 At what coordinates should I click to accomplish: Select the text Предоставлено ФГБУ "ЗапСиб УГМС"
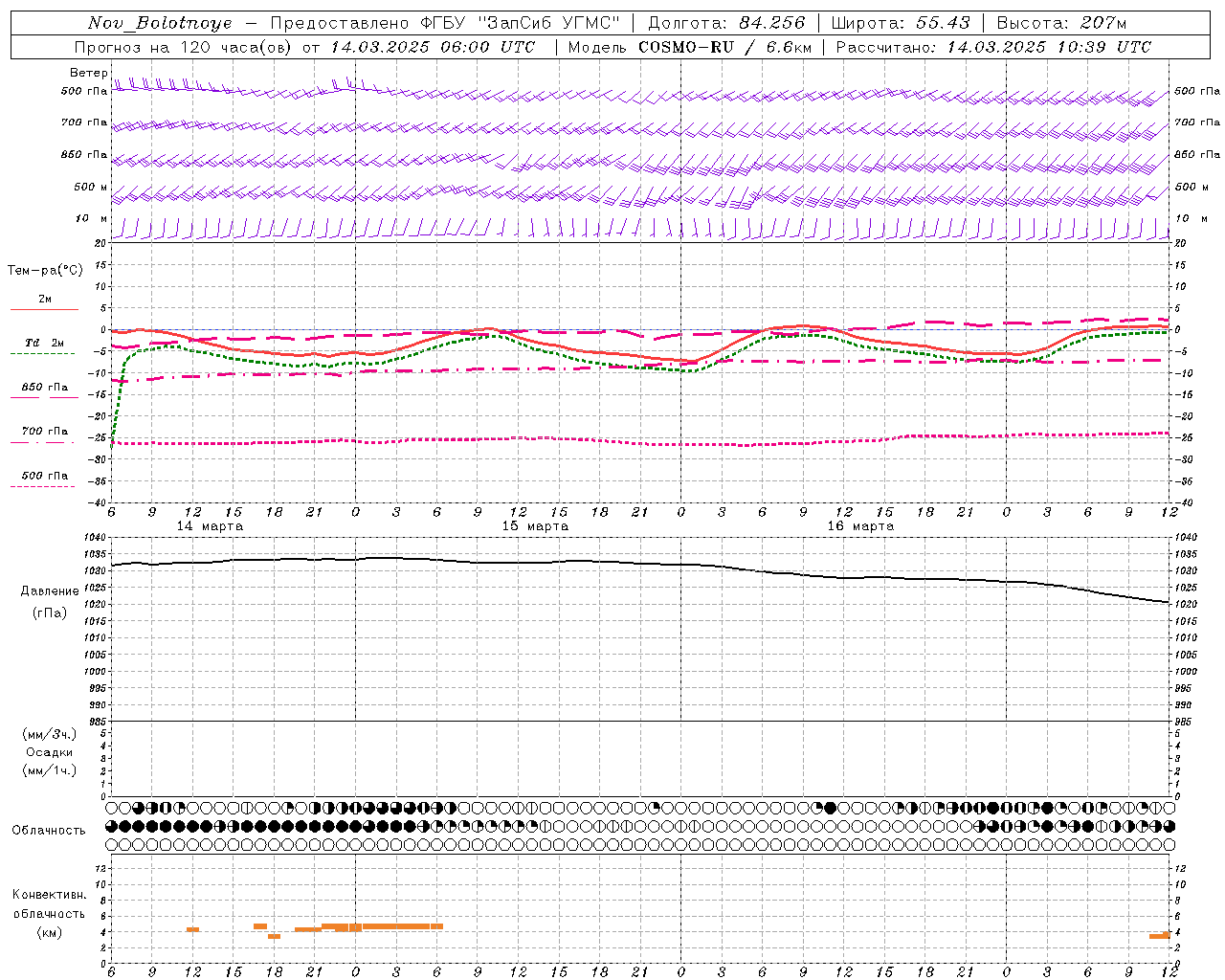(446, 23)
